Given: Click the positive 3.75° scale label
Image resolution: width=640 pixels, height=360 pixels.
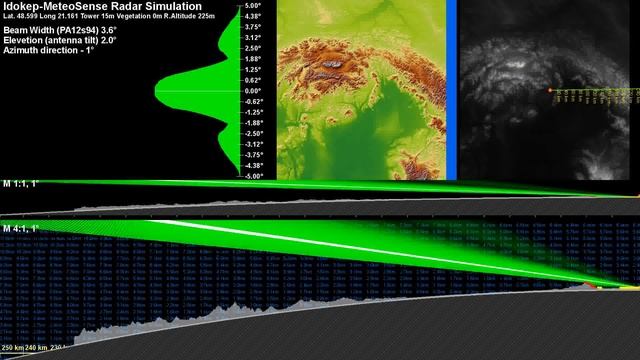Looking at the screenshot, I should point(253,27).
